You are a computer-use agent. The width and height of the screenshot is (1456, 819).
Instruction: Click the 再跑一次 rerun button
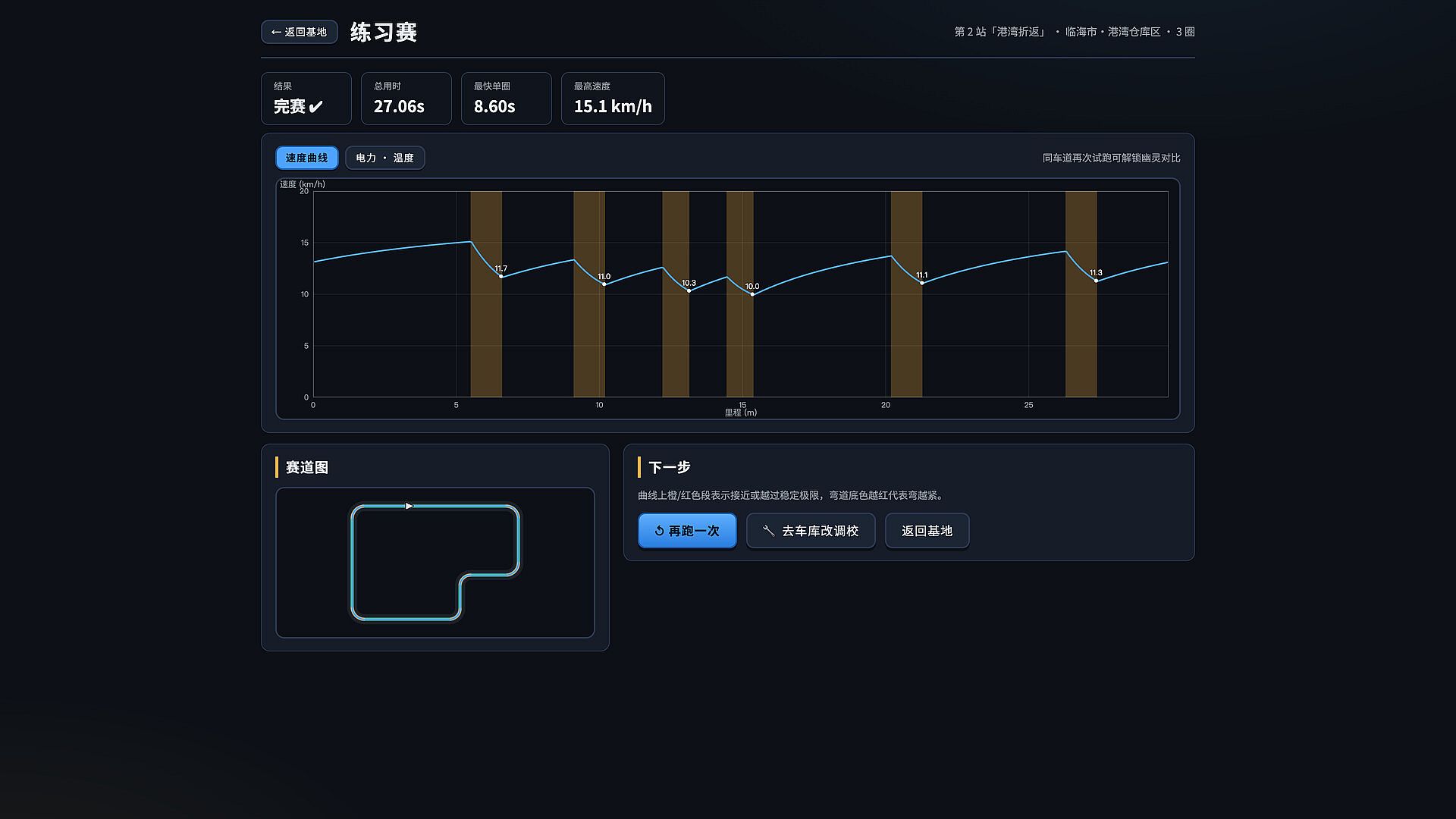tap(687, 531)
